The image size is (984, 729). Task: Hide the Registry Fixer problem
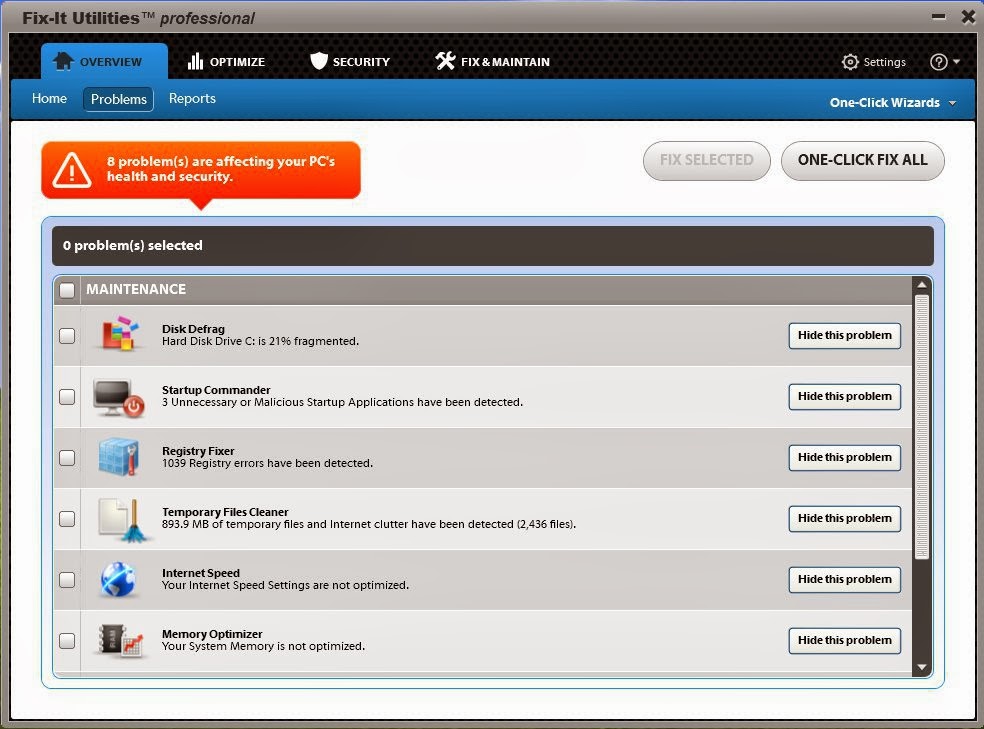[845, 457]
